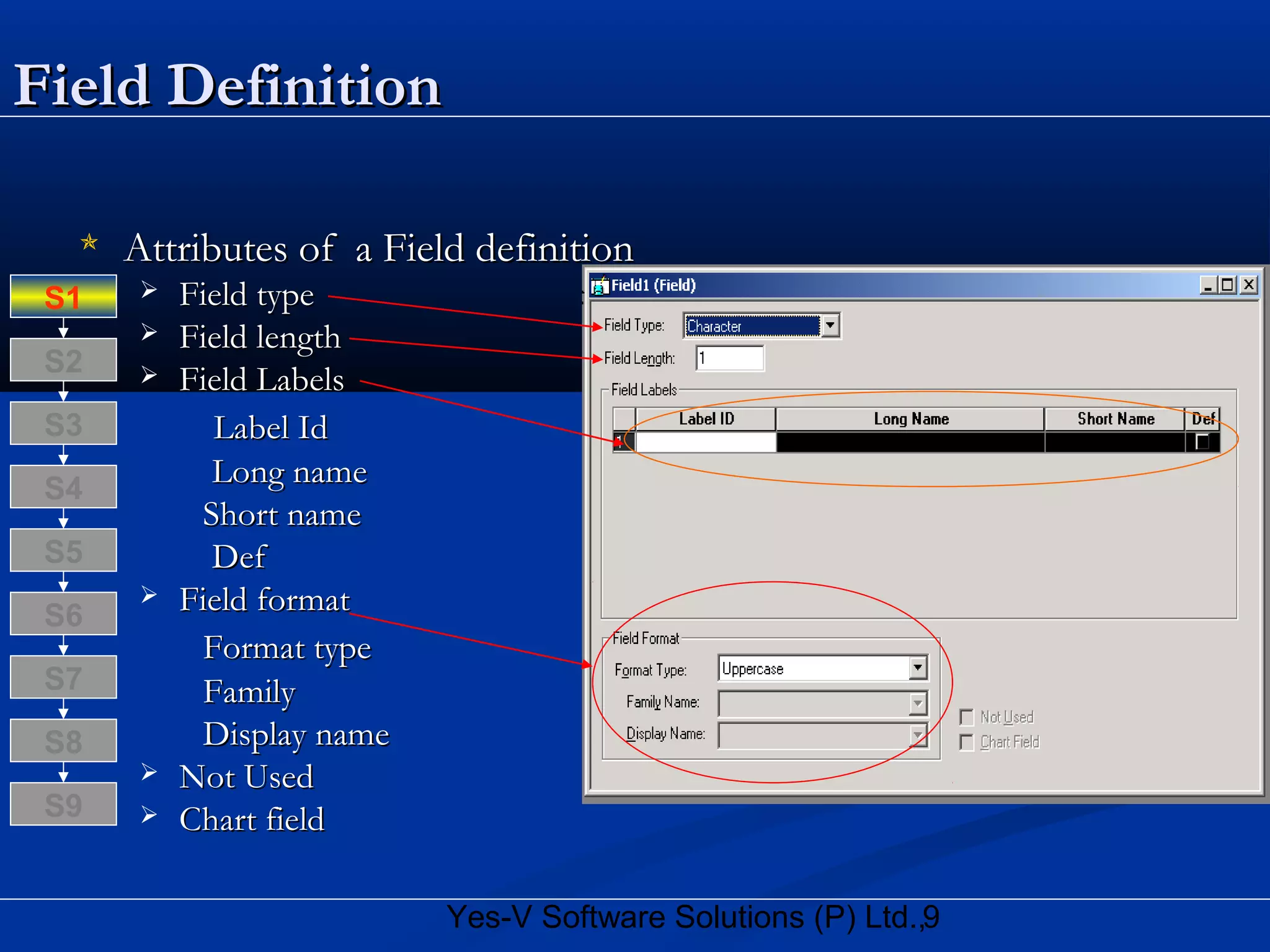Click the Field1 window title icon
This screenshot has width=1270, height=952.
tap(600, 285)
